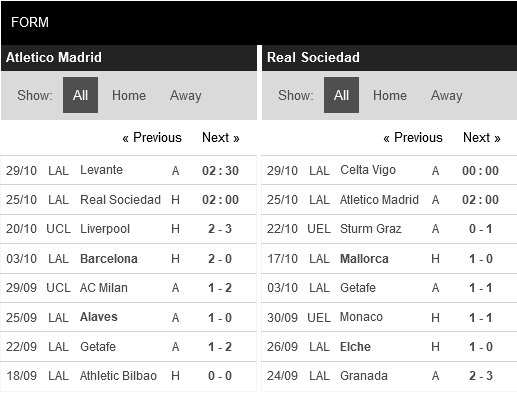Open the Mallorca match entry
The image size is (517, 401).
[x=389, y=259]
